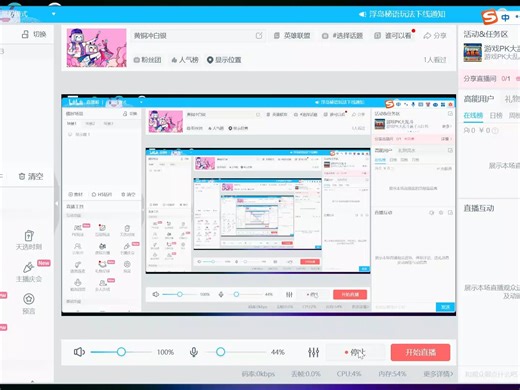Click the room cover thumbnail
Screen dimensions: 520x390
click(x=96, y=48)
